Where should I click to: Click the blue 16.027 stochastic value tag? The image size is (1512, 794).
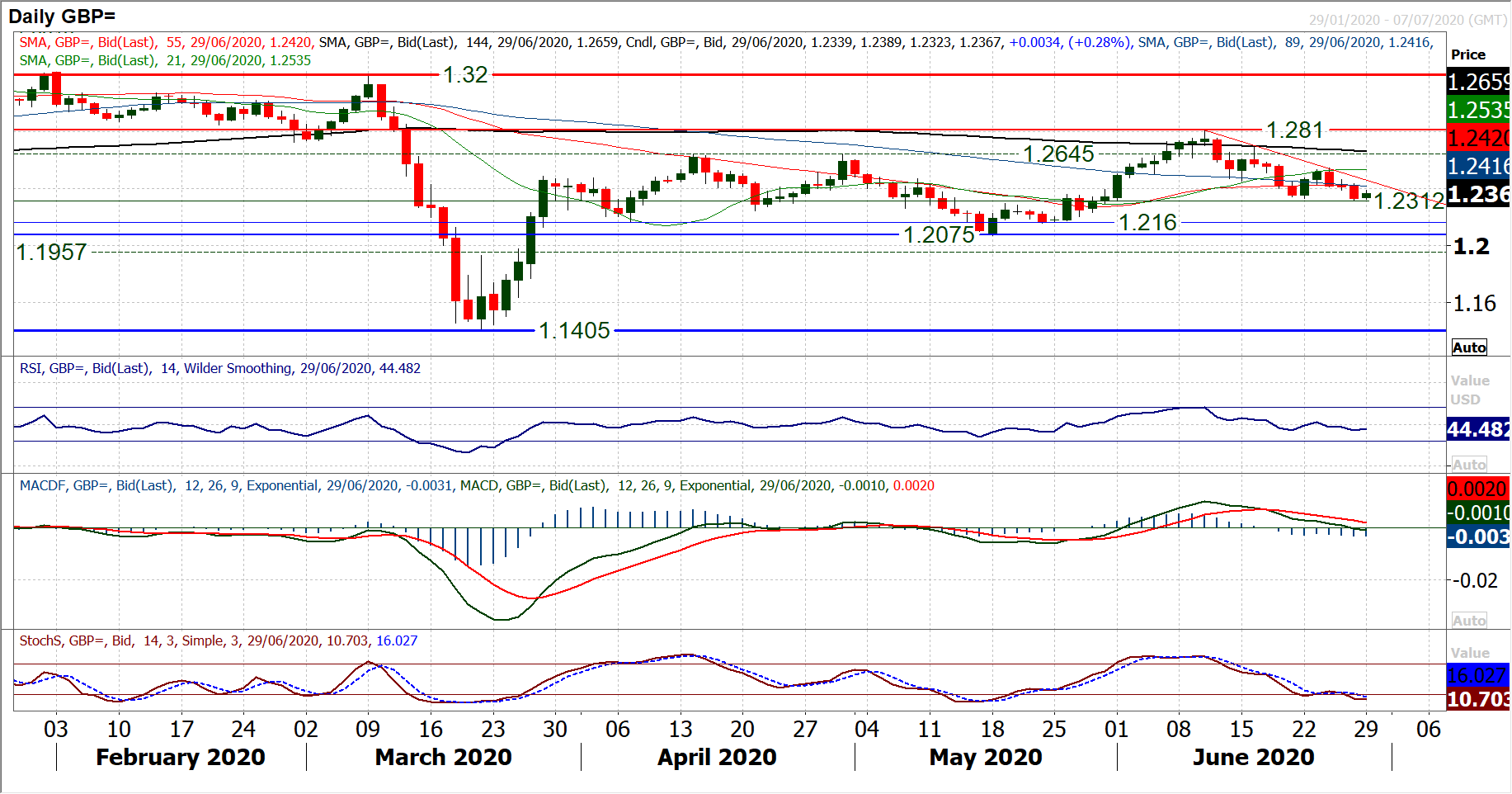point(1478,675)
